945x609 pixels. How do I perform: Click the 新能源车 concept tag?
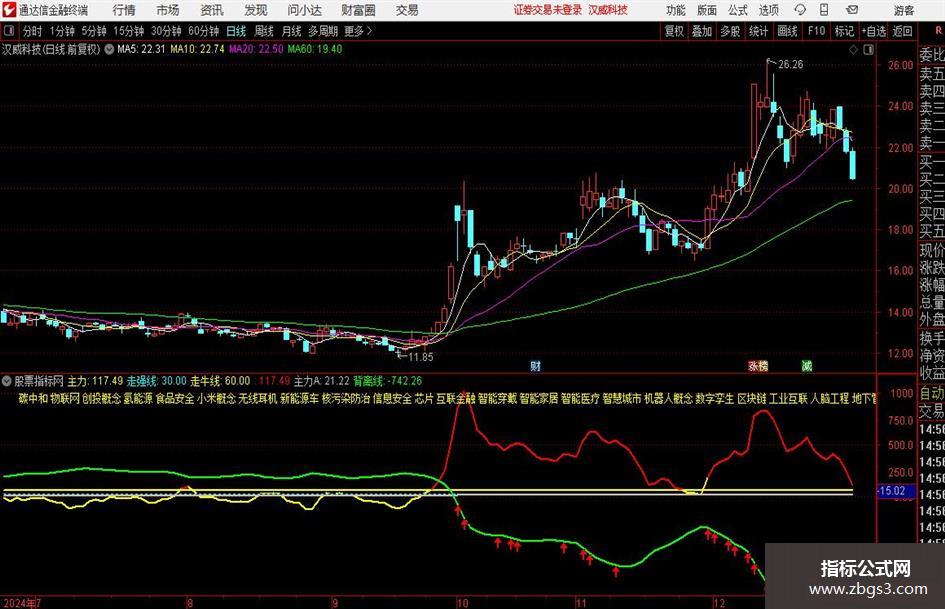pos(300,399)
